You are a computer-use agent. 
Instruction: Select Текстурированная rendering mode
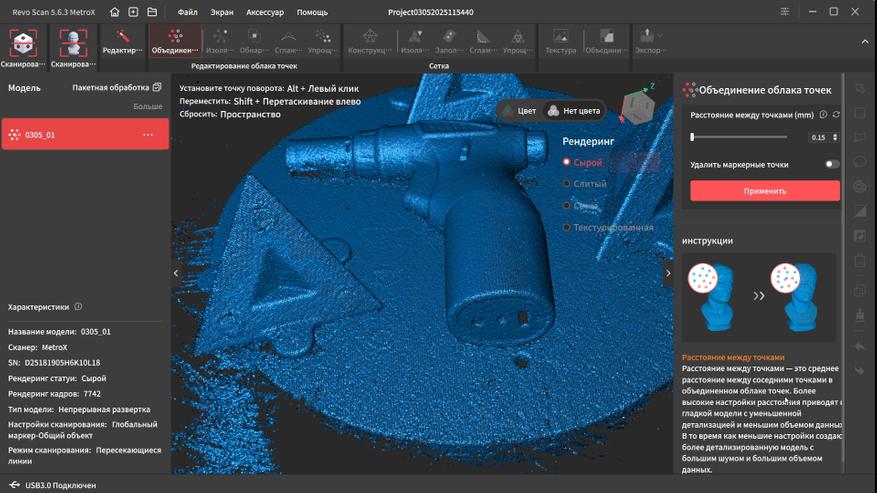pos(613,228)
